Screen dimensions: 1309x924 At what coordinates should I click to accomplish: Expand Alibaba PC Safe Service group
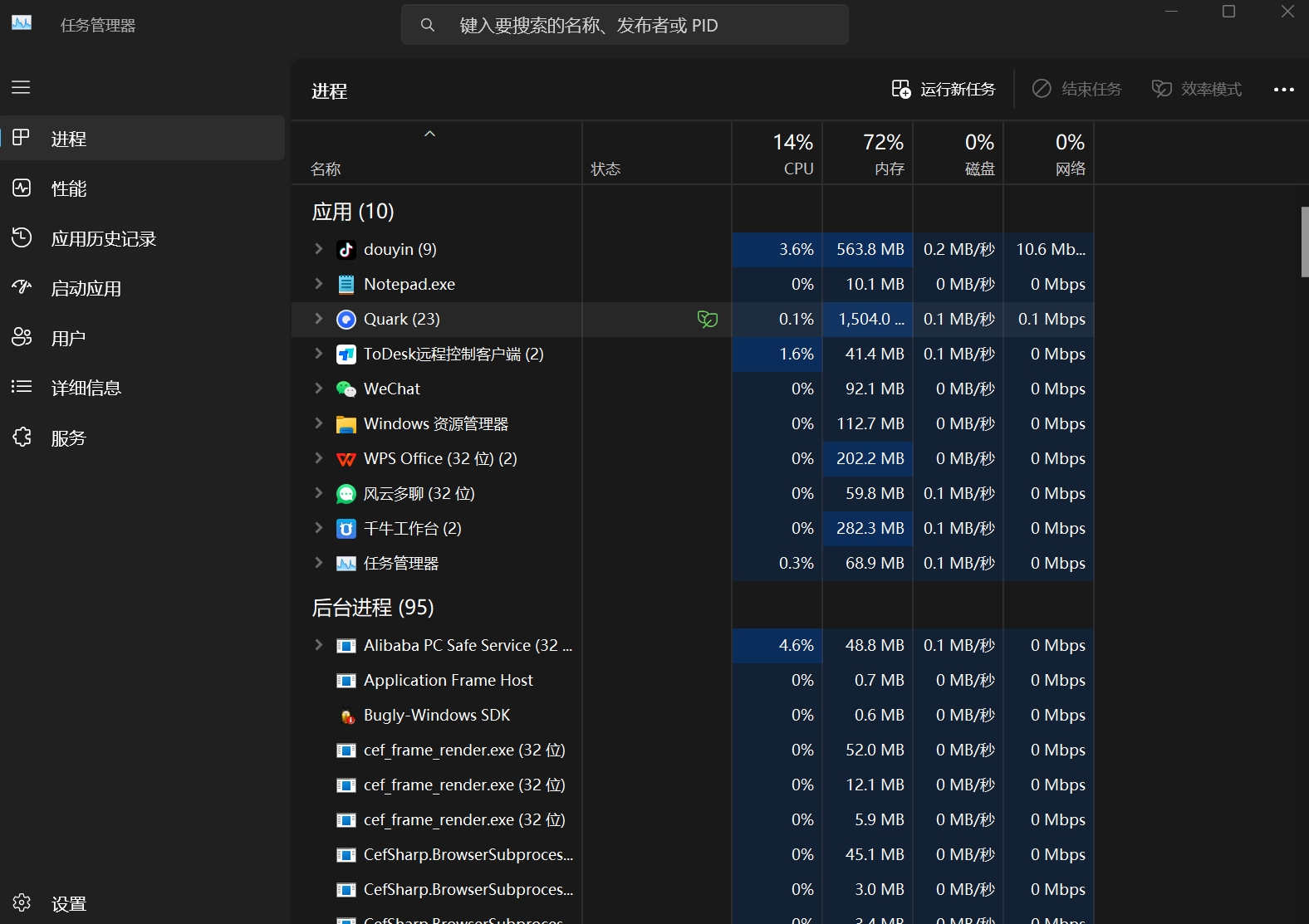pos(318,645)
